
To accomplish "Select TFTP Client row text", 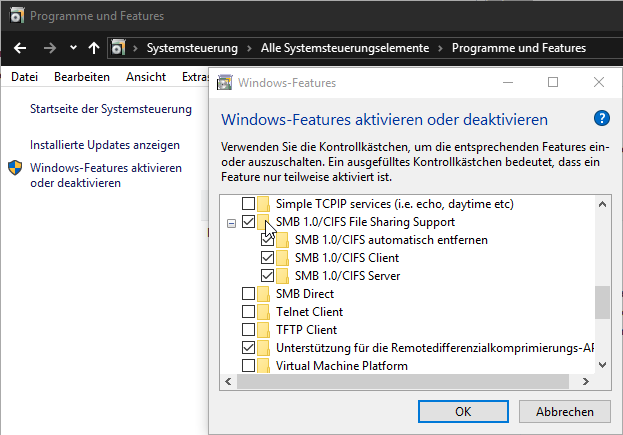I will (x=306, y=329).
